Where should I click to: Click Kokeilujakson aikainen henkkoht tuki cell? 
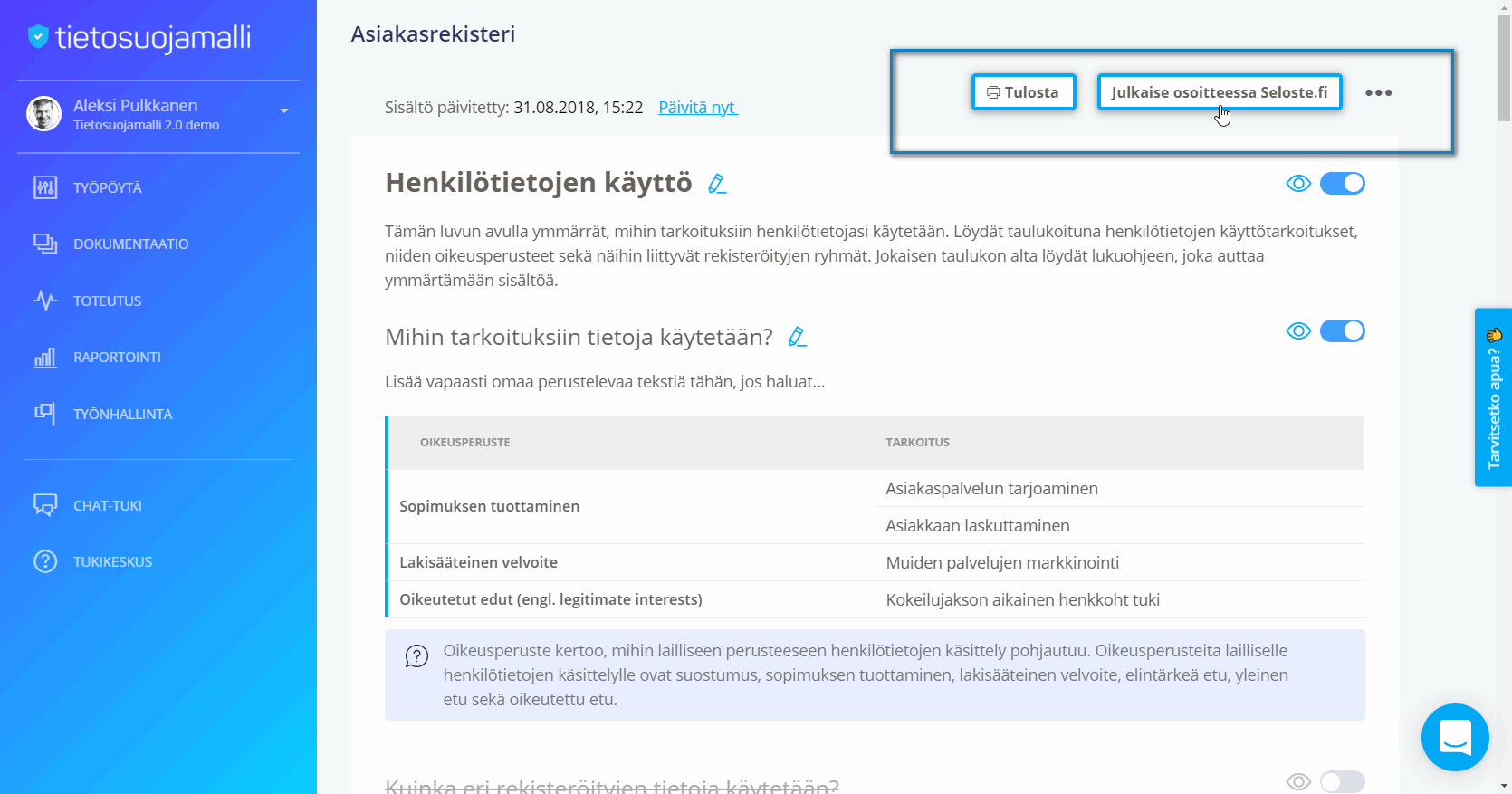(1023, 599)
